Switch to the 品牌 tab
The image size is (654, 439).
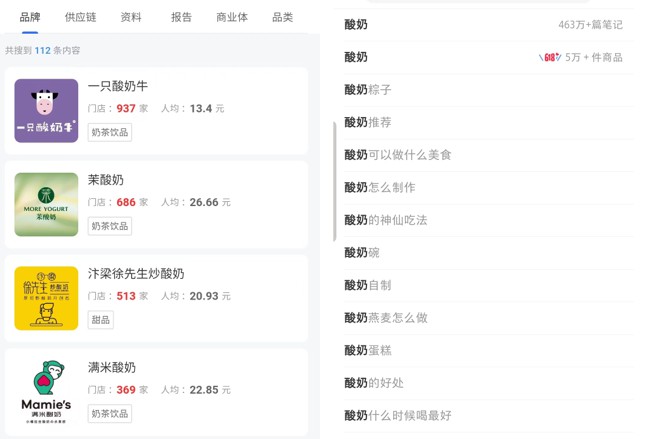coord(30,17)
